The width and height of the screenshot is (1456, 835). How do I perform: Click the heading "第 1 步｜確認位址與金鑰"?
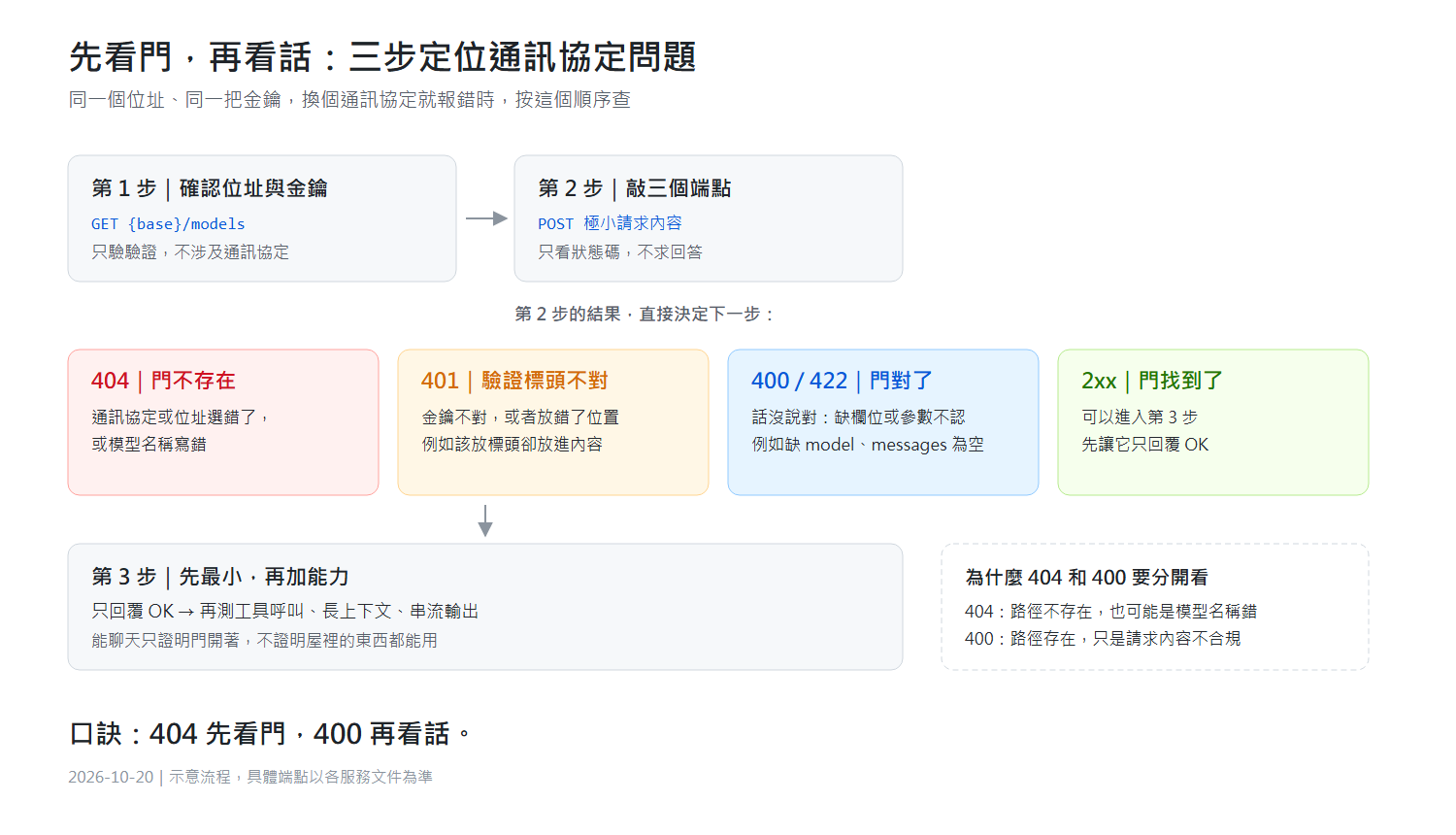pos(210,188)
